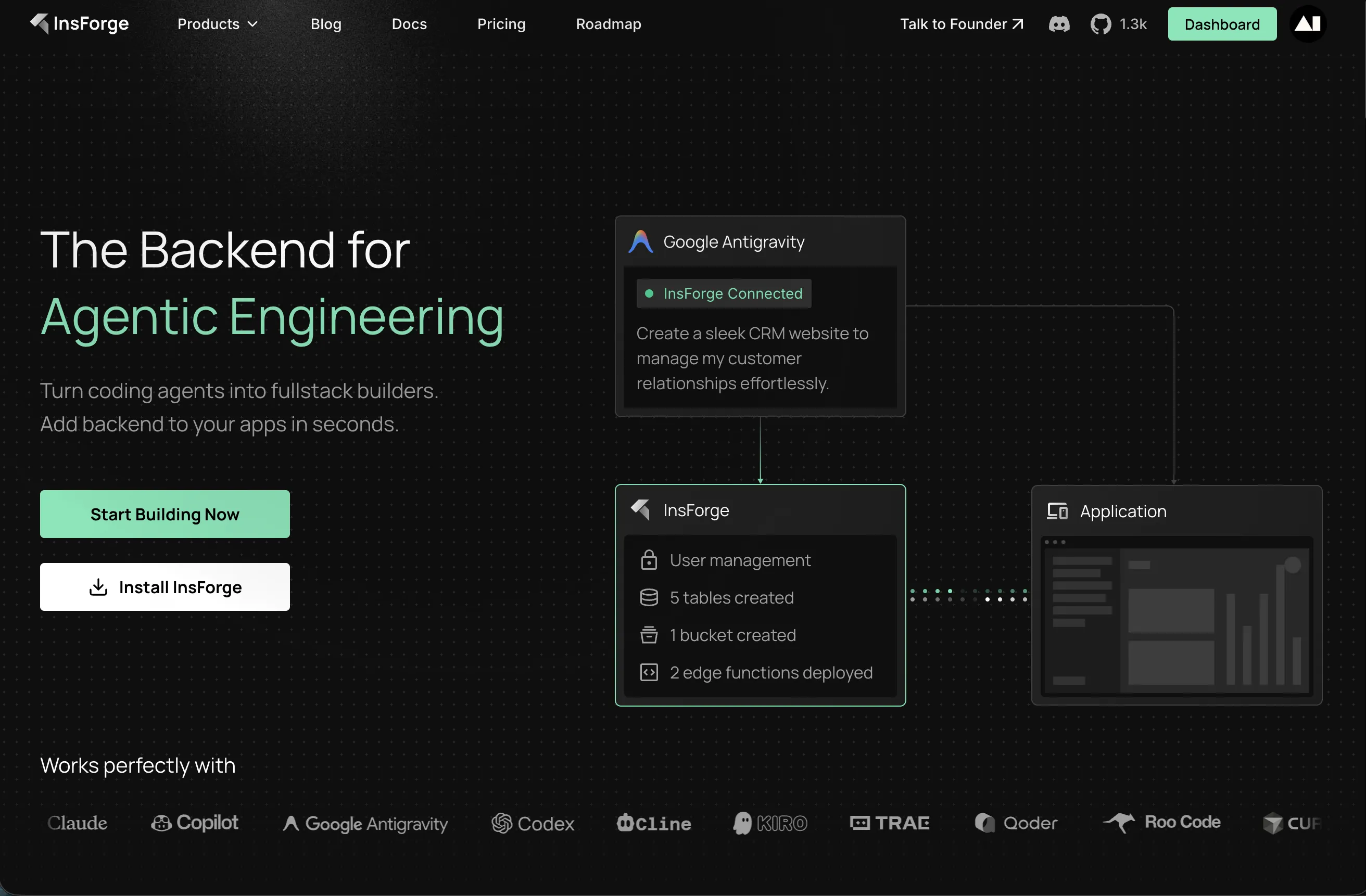Click the InsForge card logo icon
Screen dimensions: 1366x896
[640, 510]
